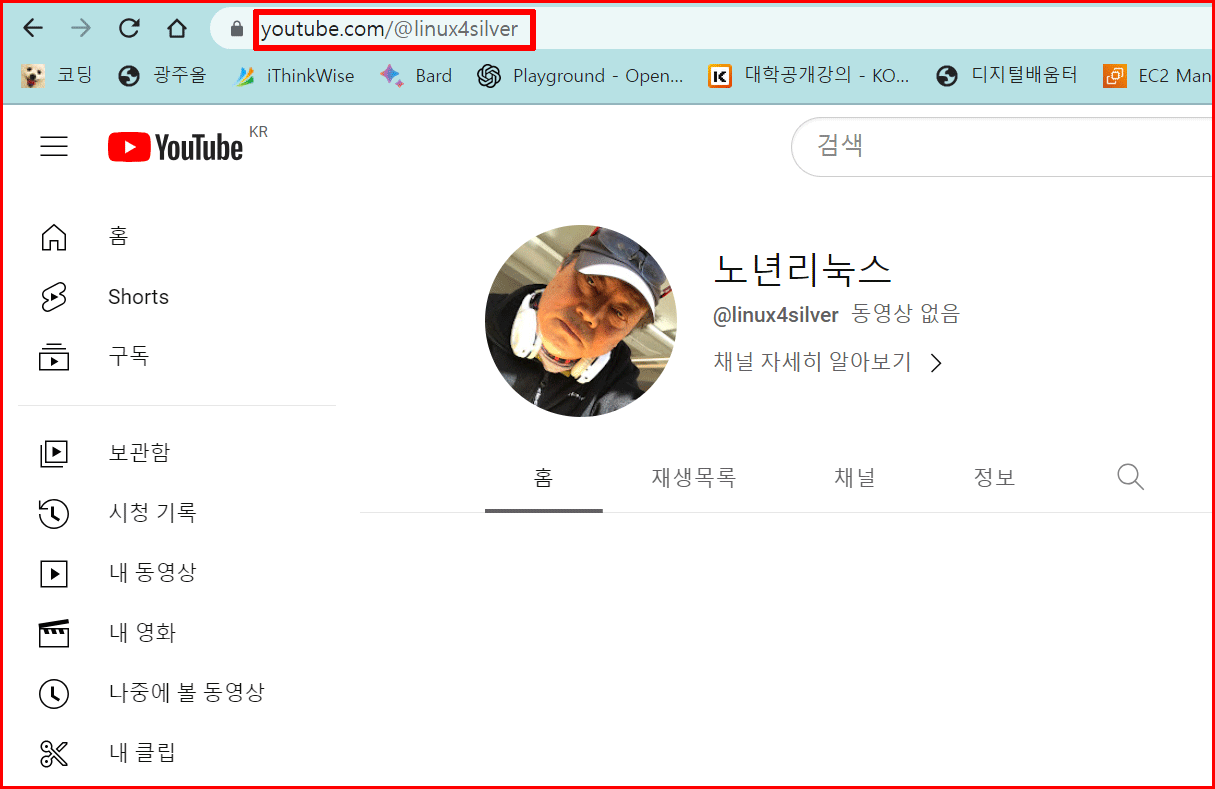Open the 광주올 bookmark
Image resolution: width=1215 pixels, height=789 pixels.
tap(162, 75)
